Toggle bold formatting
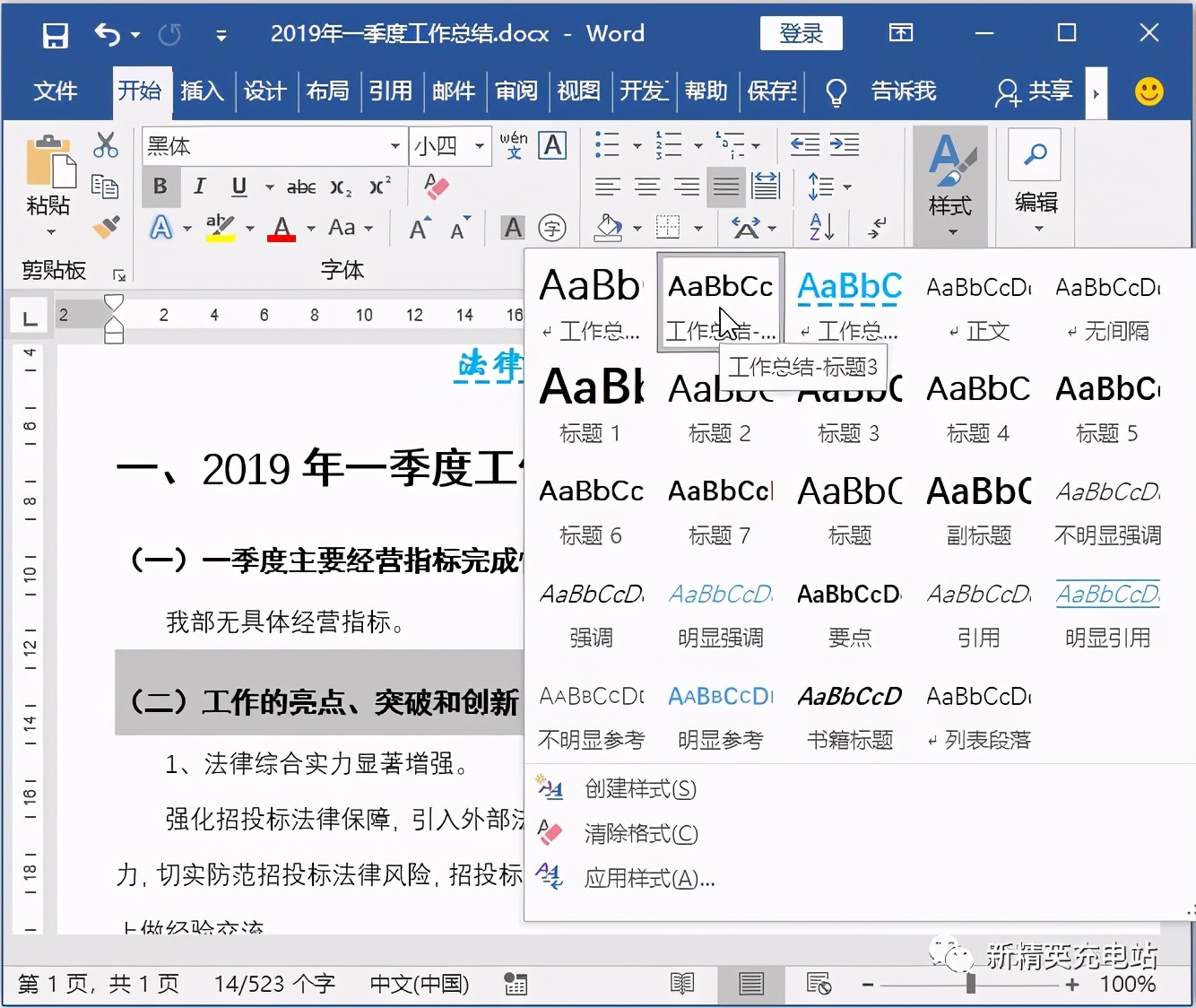This screenshot has height=1008, width=1196. click(160, 187)
